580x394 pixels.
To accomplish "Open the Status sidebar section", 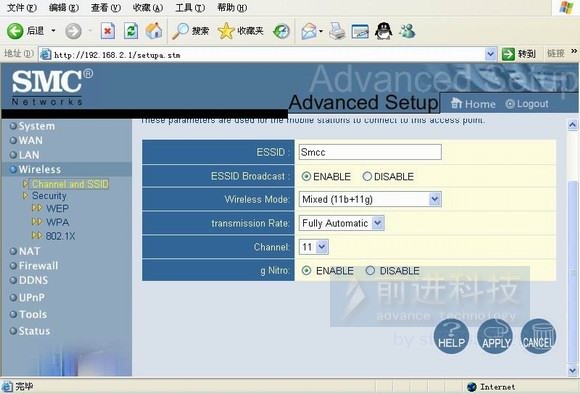I will [34, 331].
